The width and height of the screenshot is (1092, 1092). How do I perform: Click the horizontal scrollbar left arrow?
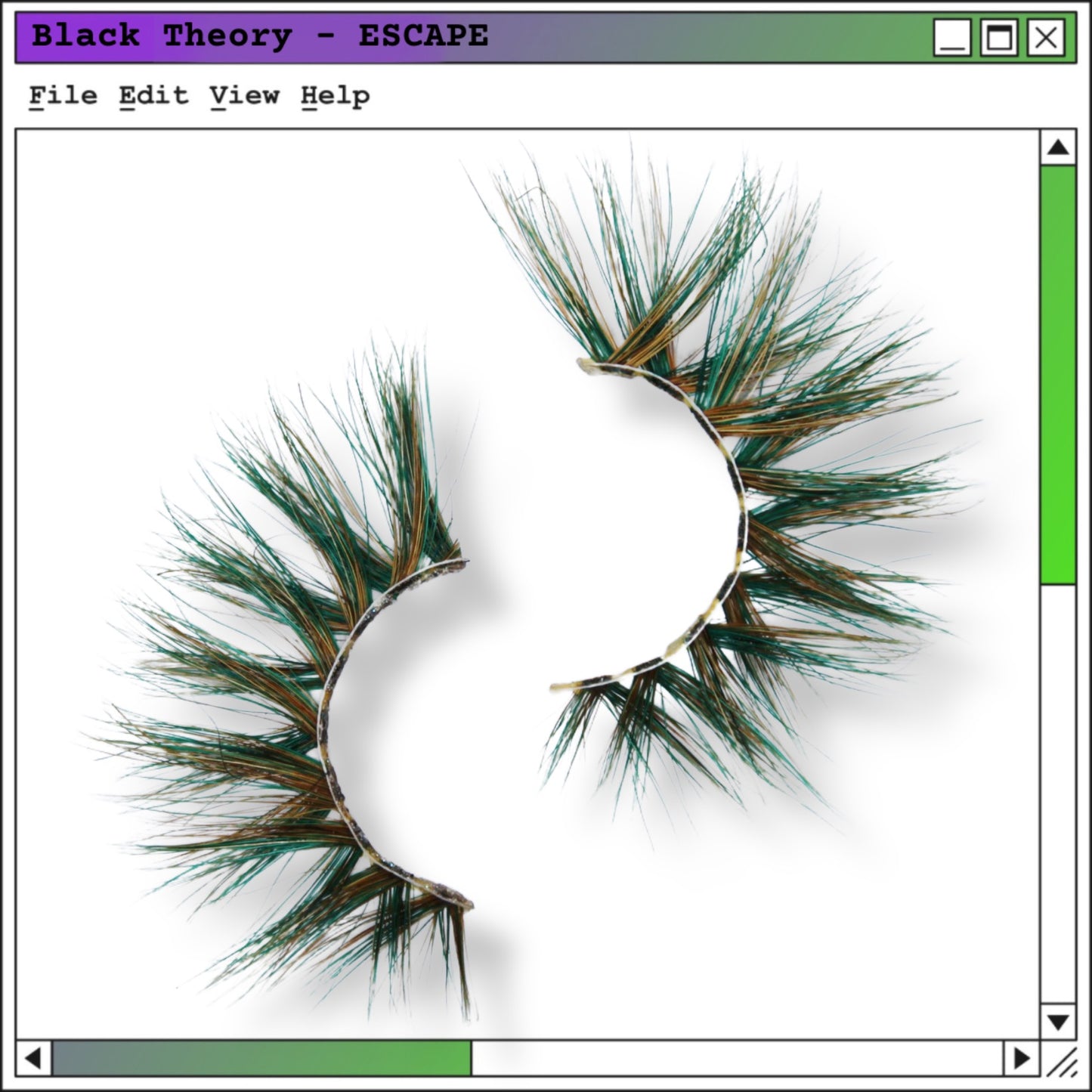click(x=33, y=1058)
